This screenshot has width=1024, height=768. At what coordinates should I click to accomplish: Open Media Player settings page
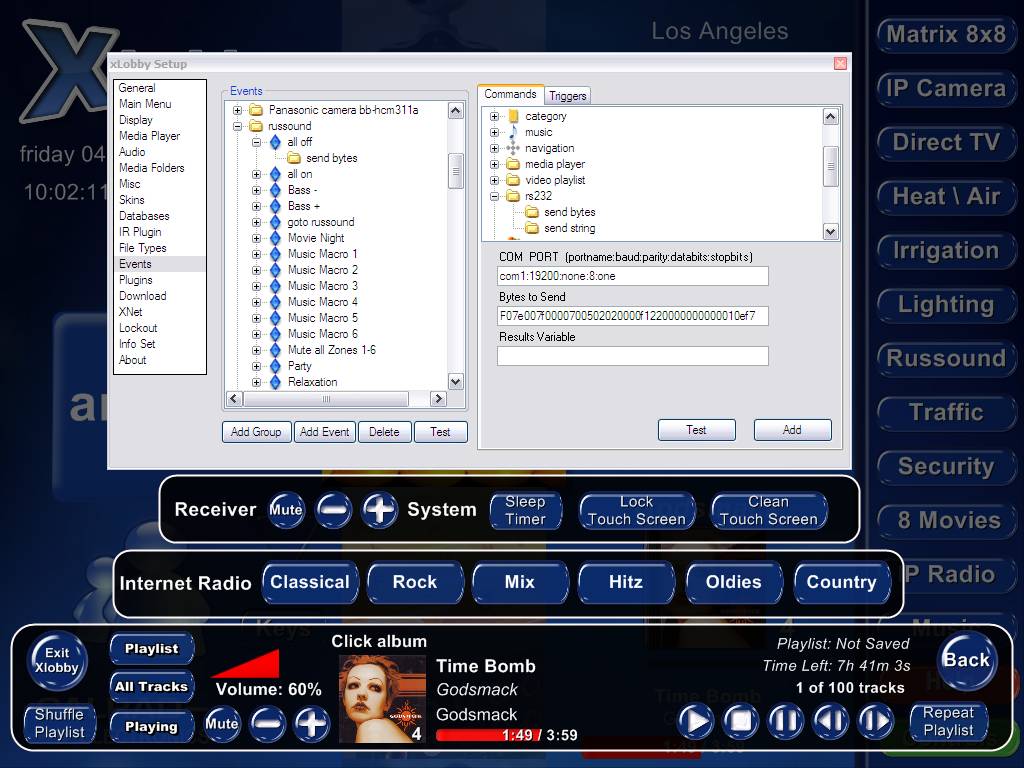tap(150, 136)
